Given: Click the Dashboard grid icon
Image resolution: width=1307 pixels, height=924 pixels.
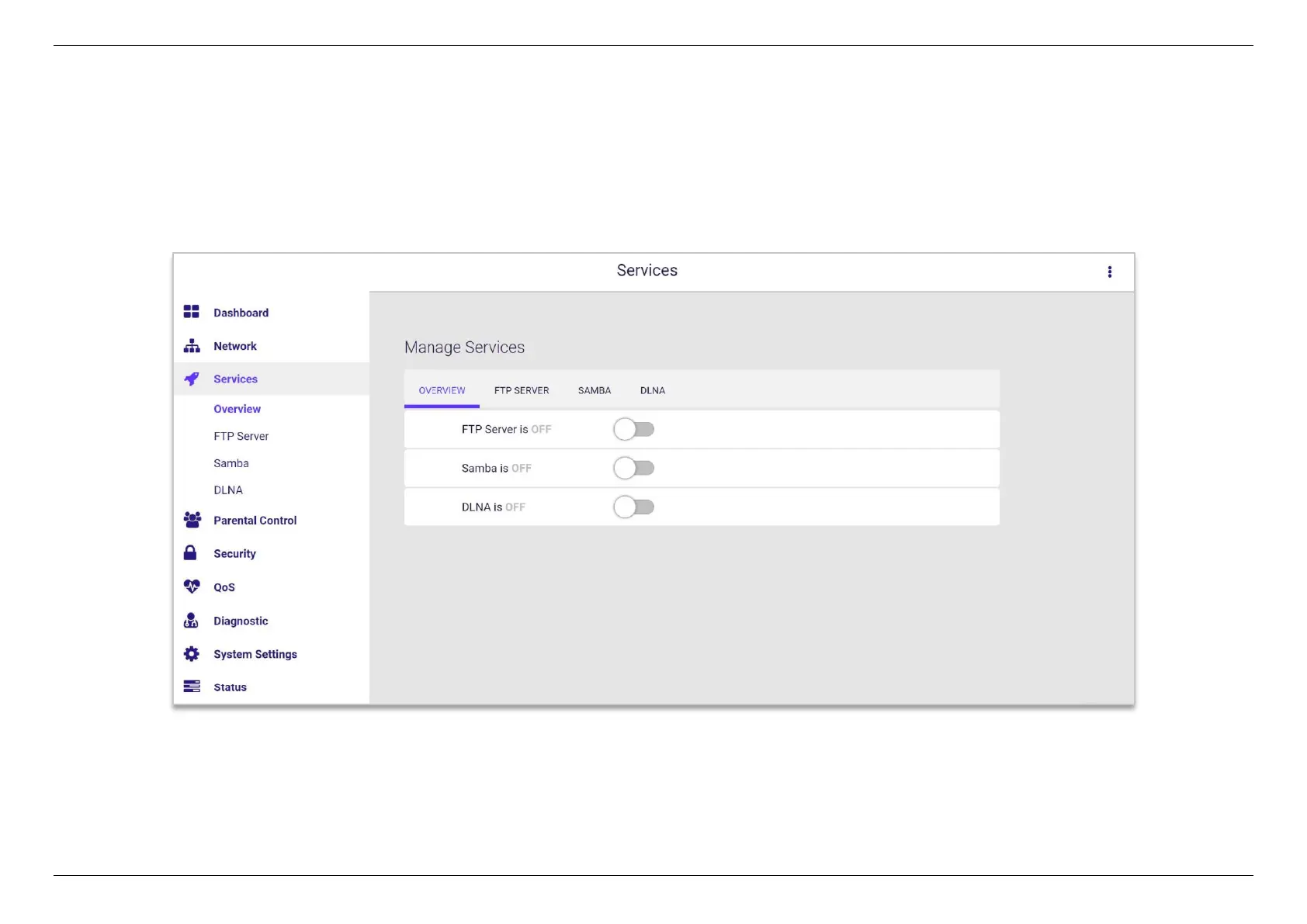Looking at the screenshot, I should pyautogui.click(x=191, y=312).
